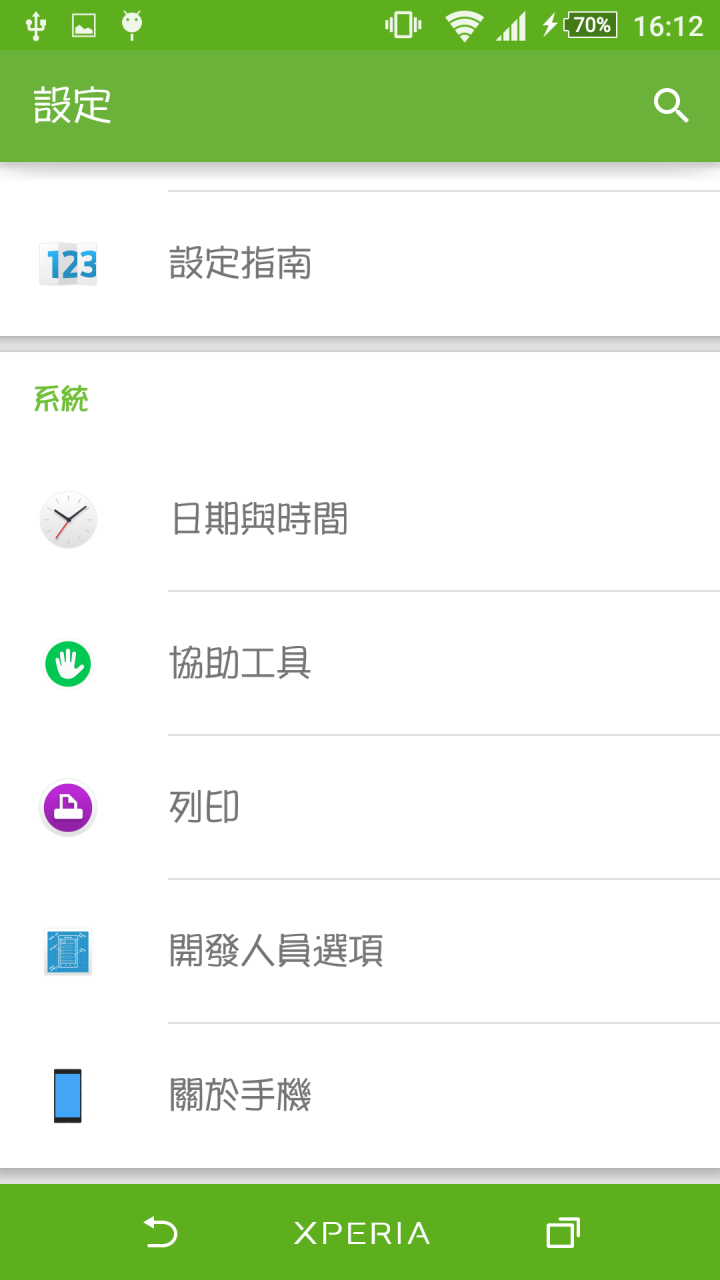This screenshot has width=720, height=1280.
Task: Tap the recent apps square icon
Action: pos(563,1232)
